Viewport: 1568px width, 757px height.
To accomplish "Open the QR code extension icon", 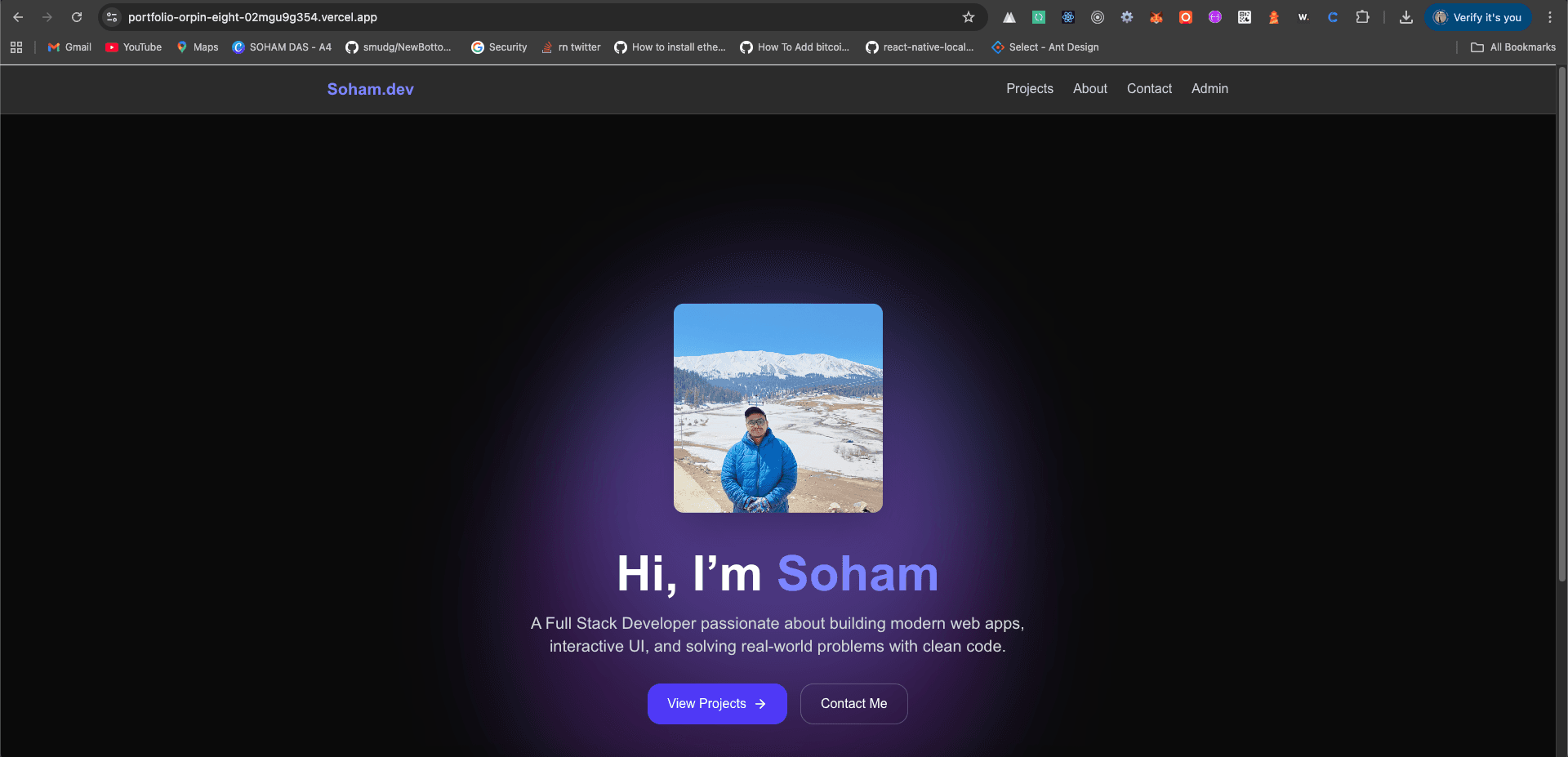I will [x=1245, y=17].
